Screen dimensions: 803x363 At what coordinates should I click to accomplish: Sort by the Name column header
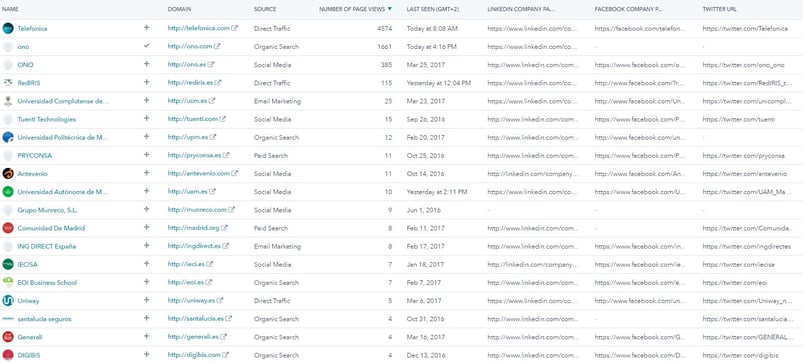tap(10, 9)
